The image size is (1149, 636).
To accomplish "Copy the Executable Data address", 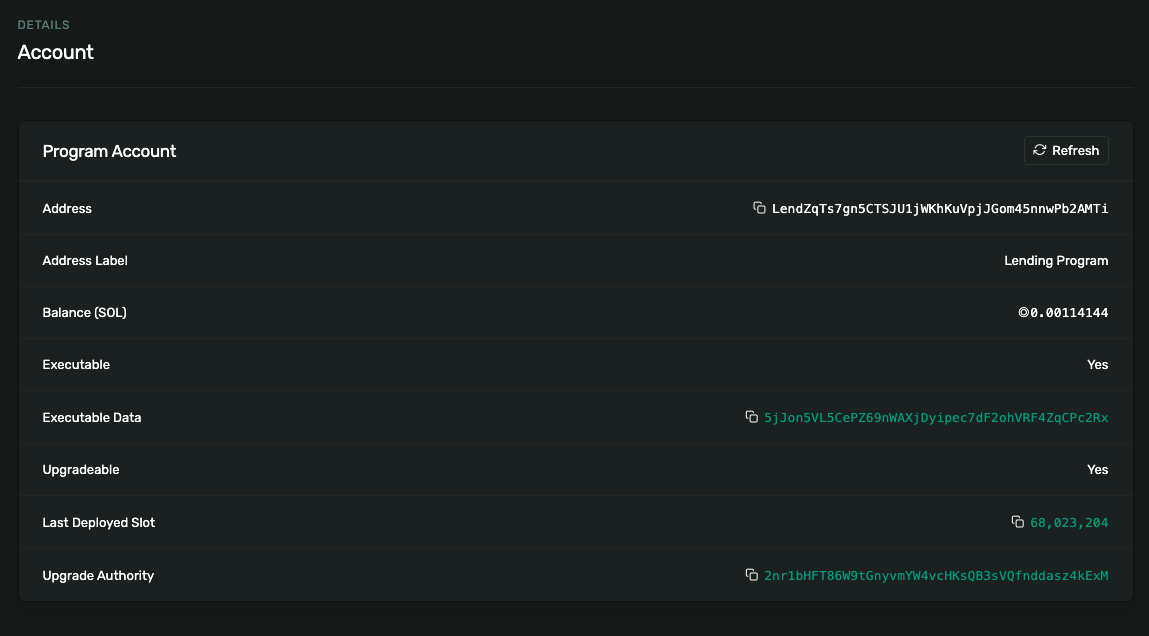I will click(x=752, y=417).
